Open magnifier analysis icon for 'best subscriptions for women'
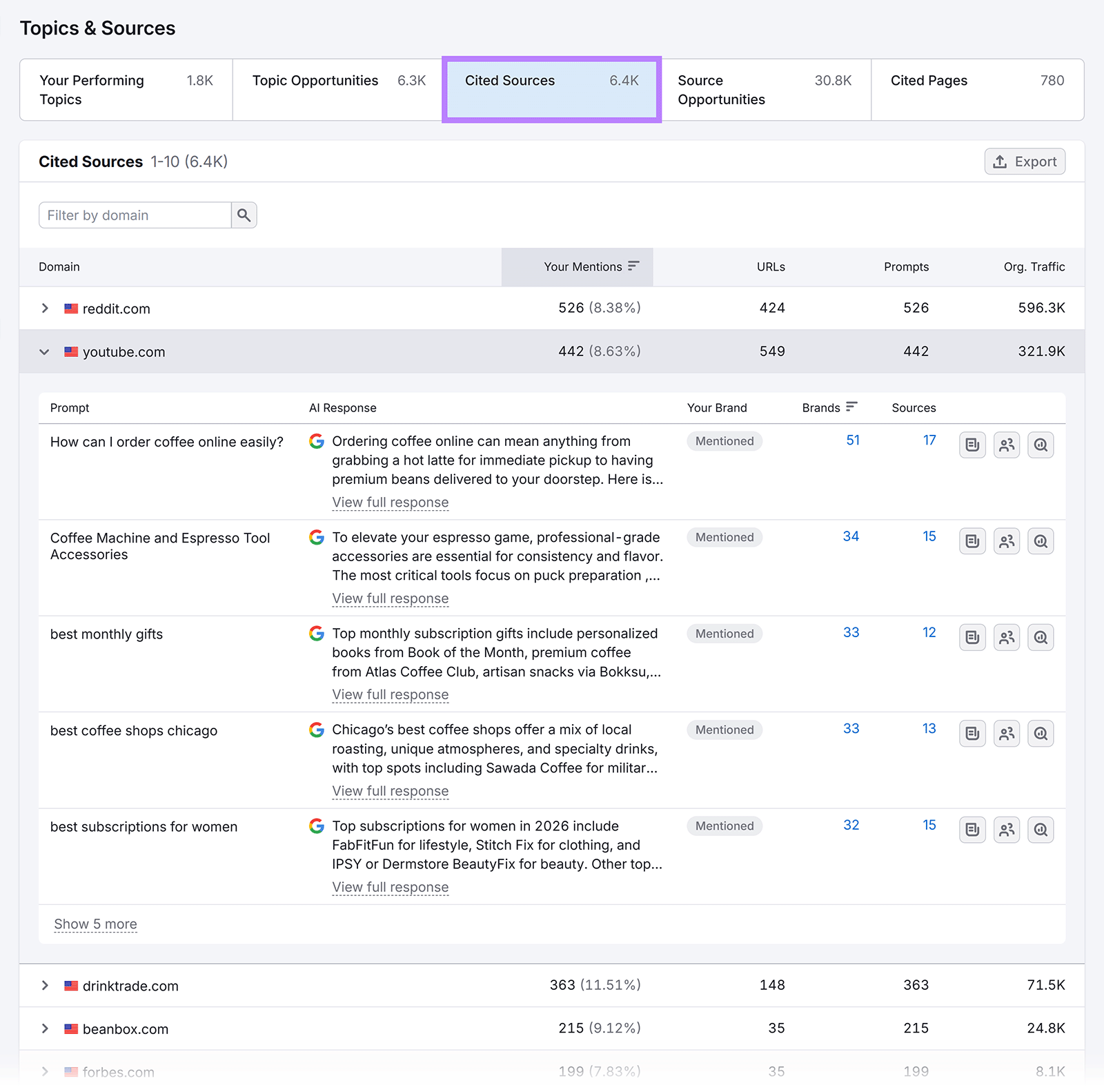 pyautogui.click(x=1041, y=830)
